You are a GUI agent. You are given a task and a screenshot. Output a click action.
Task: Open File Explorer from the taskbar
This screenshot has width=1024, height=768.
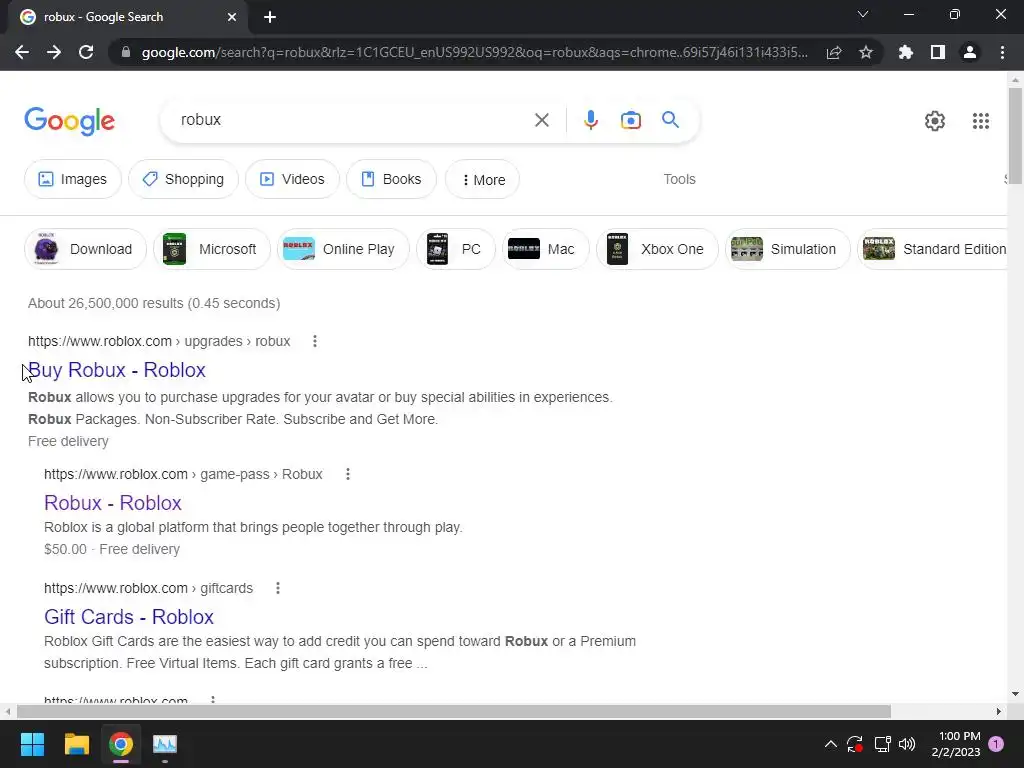point(76,744)
